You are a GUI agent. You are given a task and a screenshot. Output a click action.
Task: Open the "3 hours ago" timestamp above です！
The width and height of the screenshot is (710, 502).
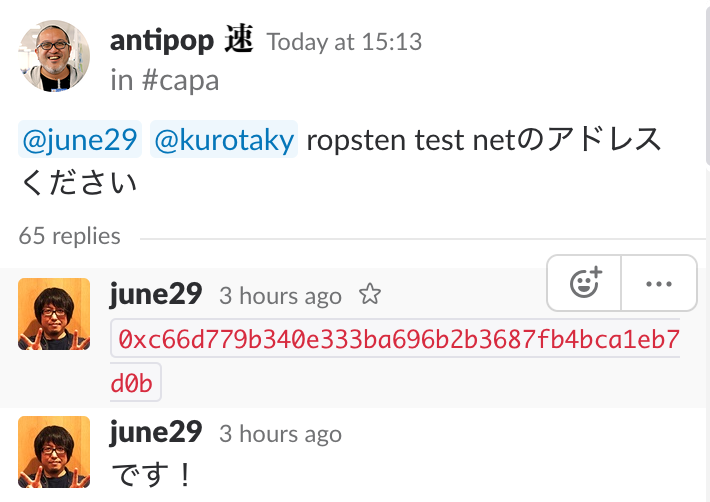(280, 434)
